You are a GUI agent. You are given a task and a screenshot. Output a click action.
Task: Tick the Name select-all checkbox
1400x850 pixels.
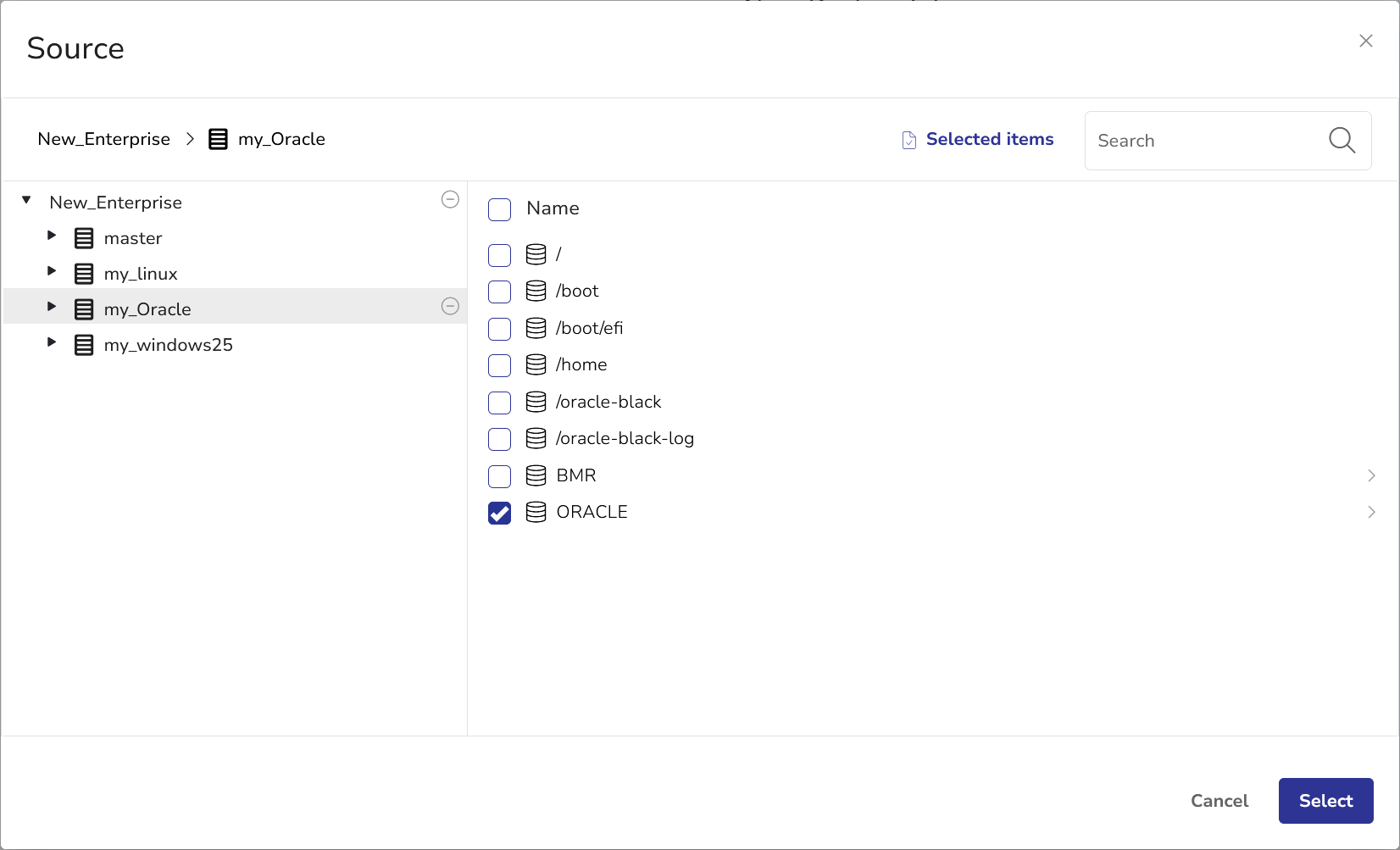point(500,209)
